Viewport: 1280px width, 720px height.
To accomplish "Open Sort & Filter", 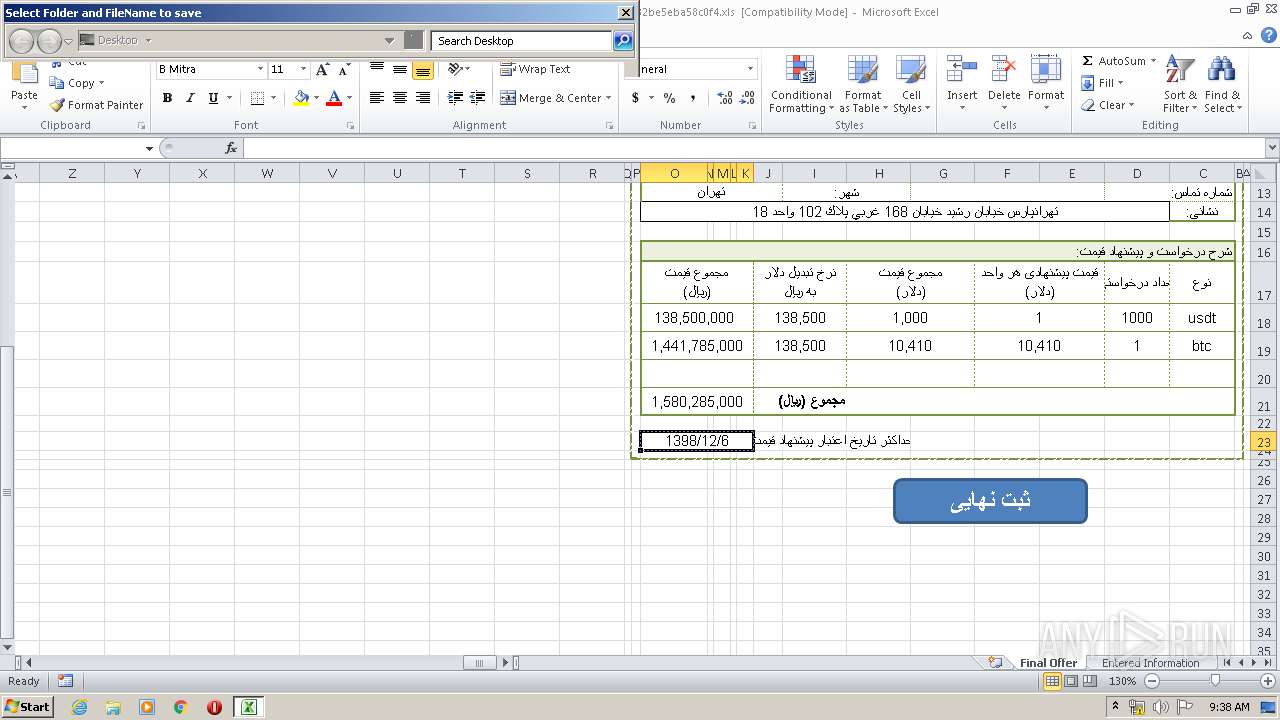I will coord(1180,85).
